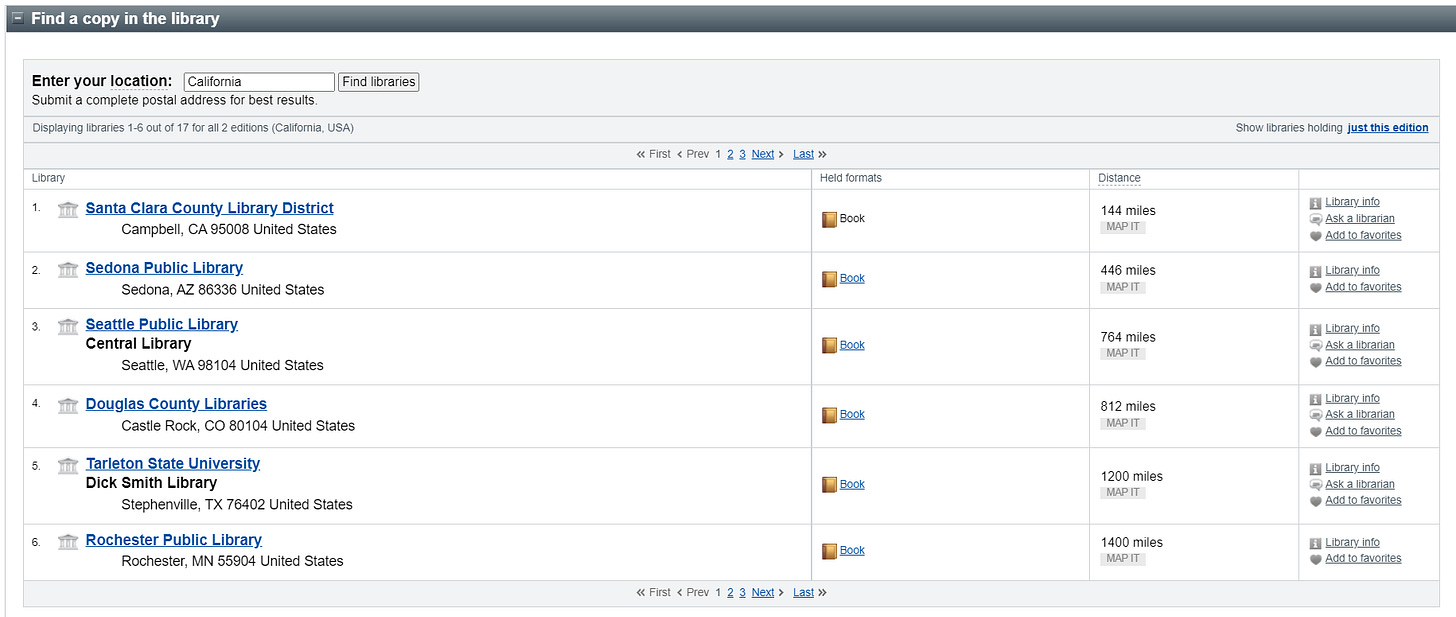Open the just this edition link

1388,128
